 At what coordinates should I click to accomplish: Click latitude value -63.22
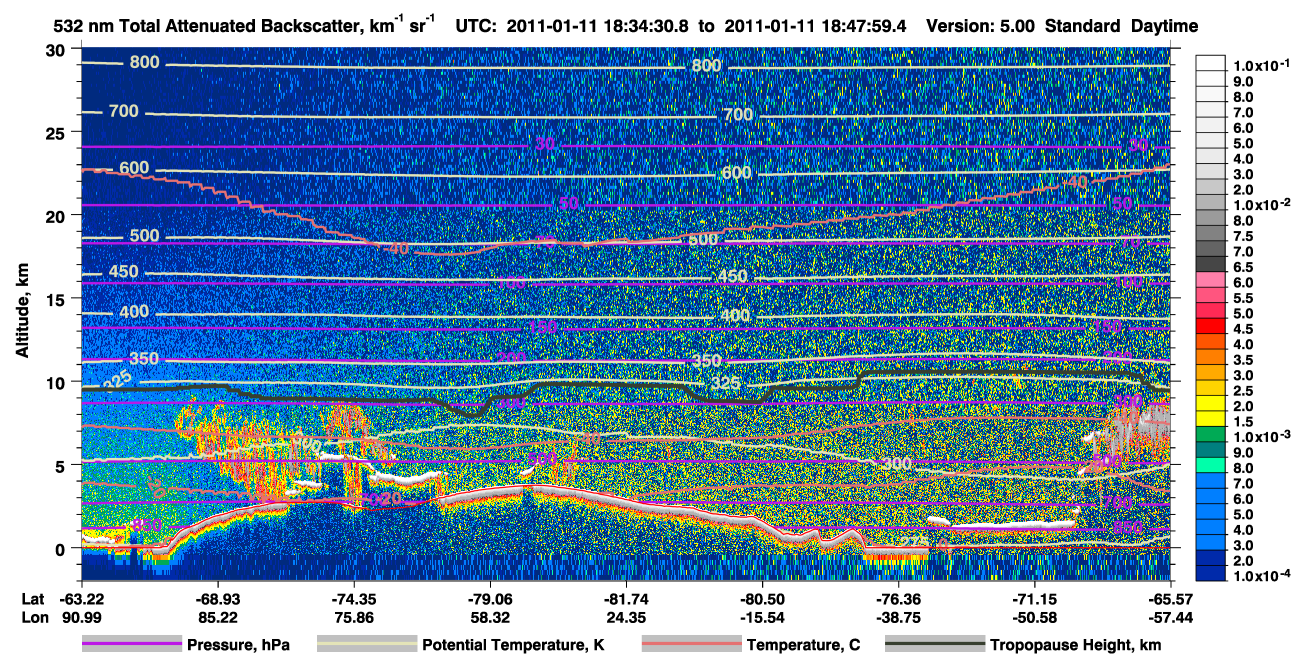[x=82, y=598]
